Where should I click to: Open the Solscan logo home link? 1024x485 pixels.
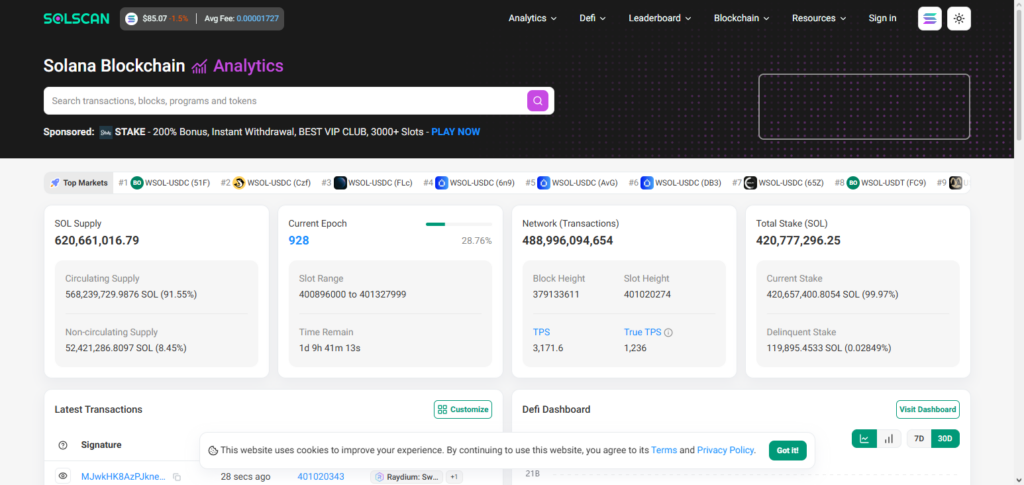[x=77, y=18]
